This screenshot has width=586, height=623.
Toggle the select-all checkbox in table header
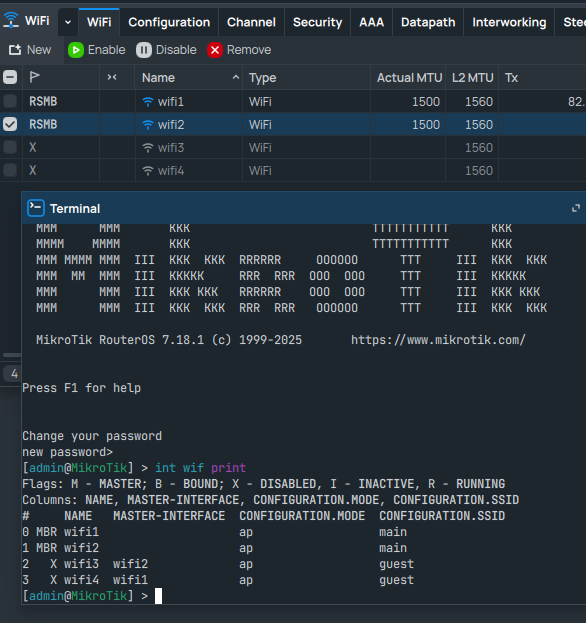click(x=10, y=77)
